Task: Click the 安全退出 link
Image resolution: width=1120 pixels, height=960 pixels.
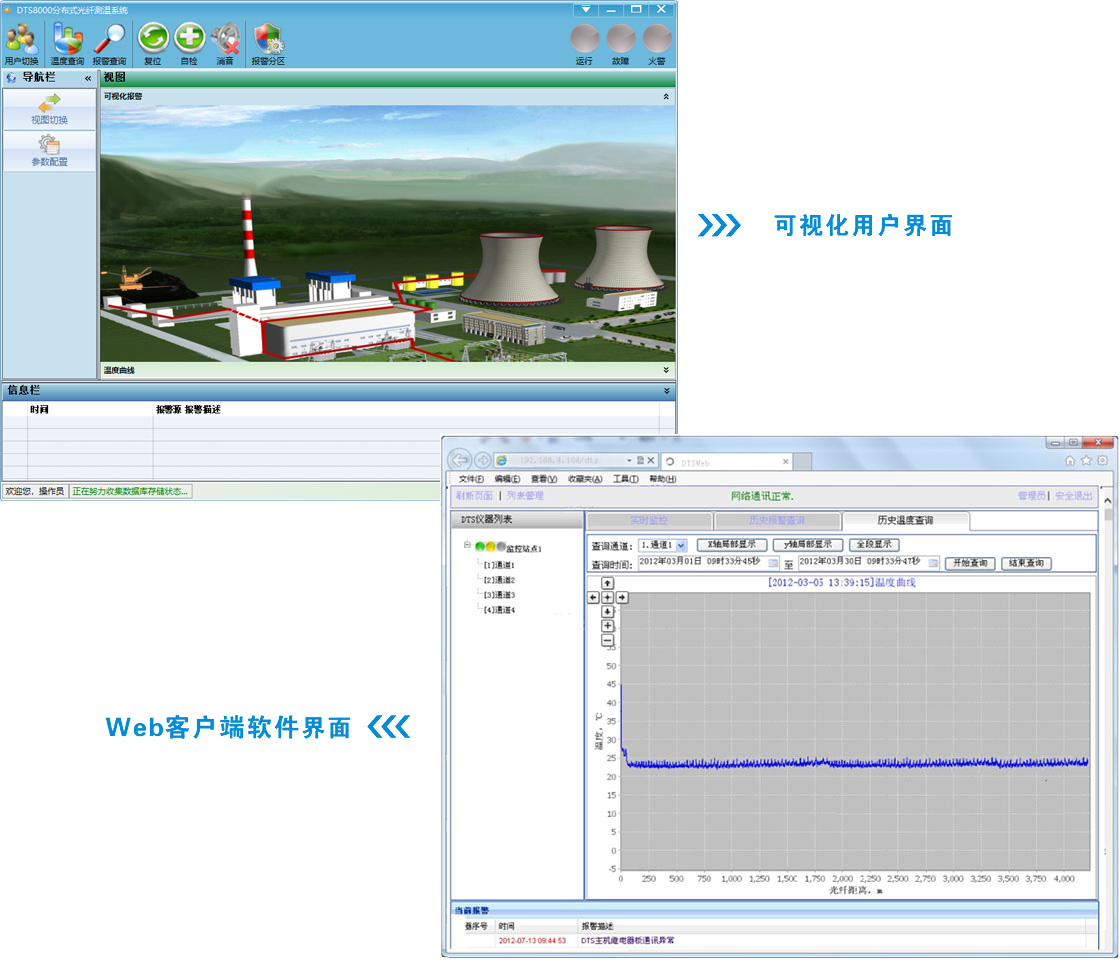Action: [x=1075, y=496]
